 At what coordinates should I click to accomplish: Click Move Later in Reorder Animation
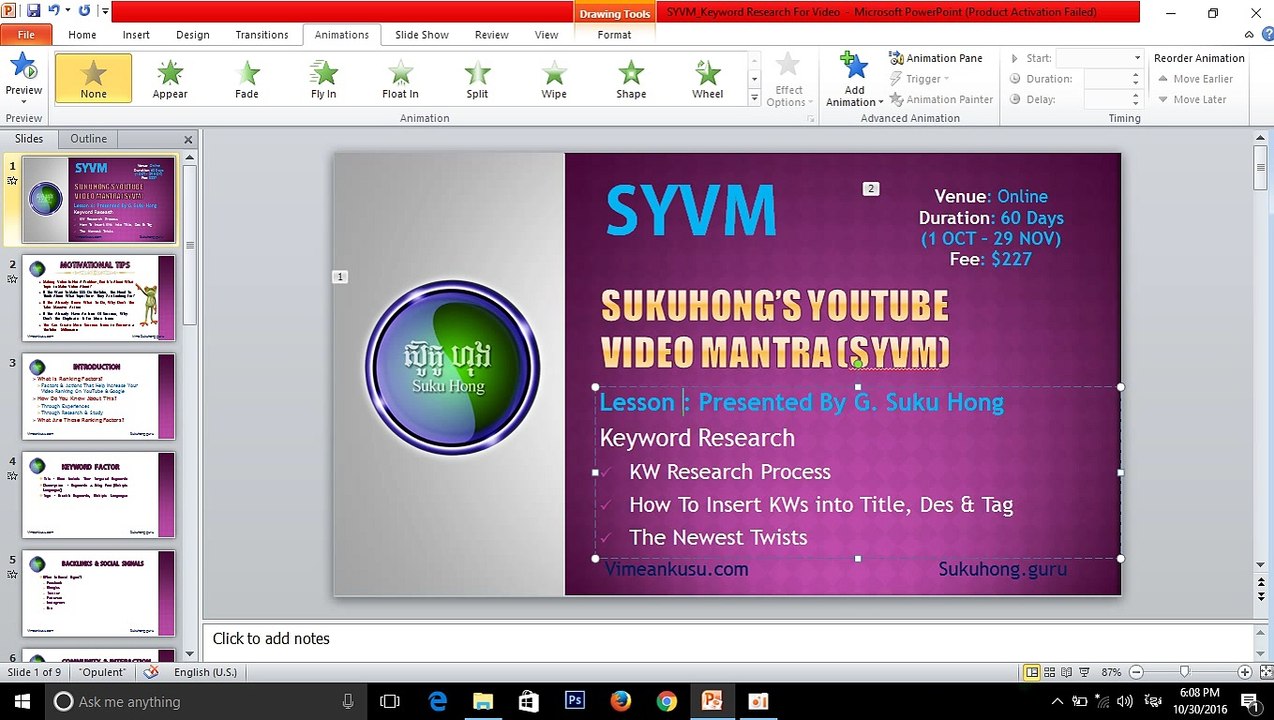[1192, 99]
